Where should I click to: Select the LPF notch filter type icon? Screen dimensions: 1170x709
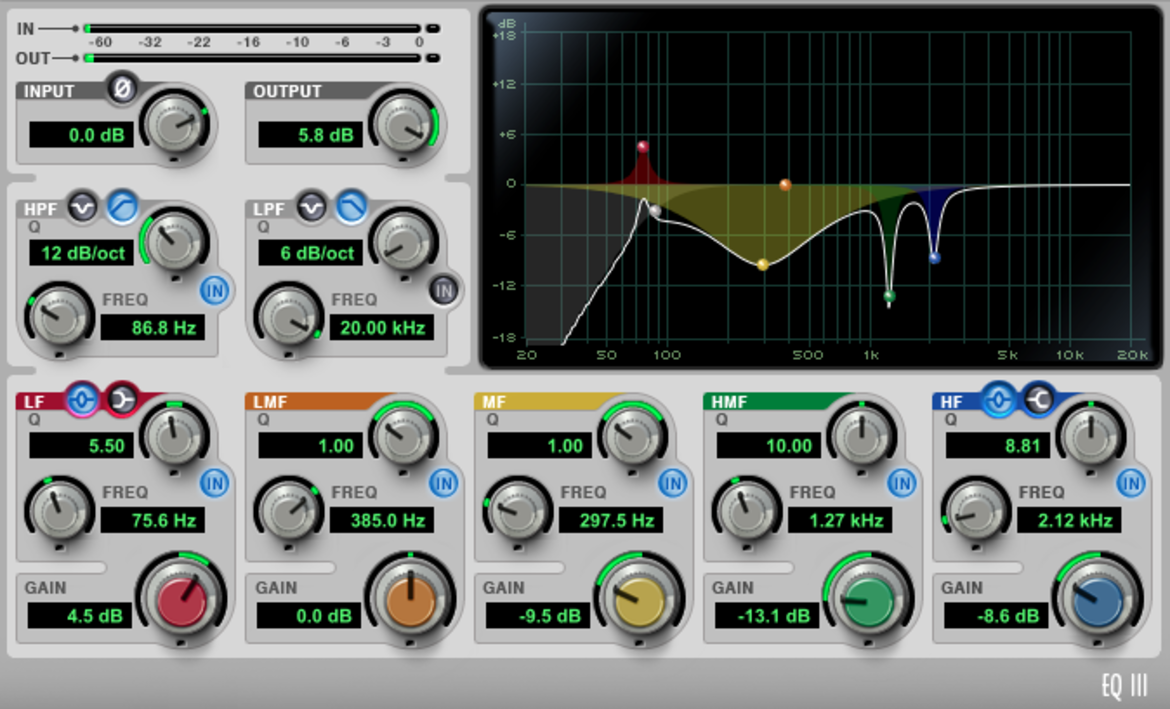click(312, 206)
